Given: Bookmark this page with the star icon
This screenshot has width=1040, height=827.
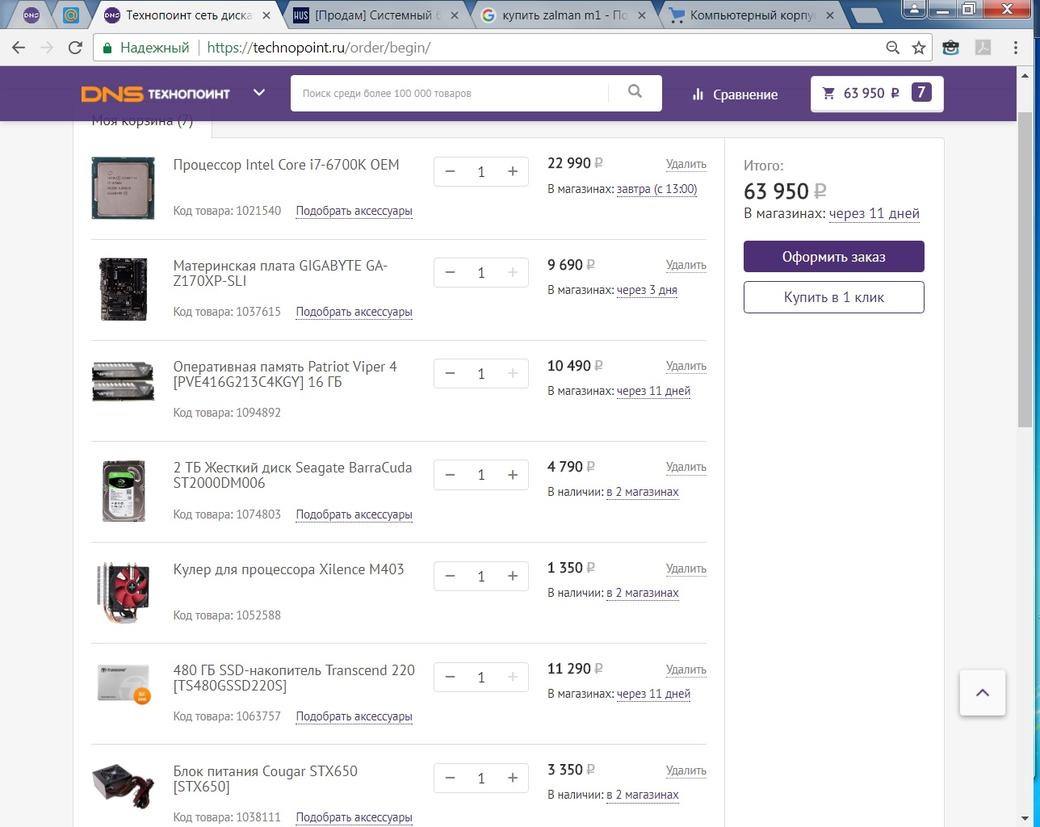Looking at the screenshot, I should click(x=919, y=48).
